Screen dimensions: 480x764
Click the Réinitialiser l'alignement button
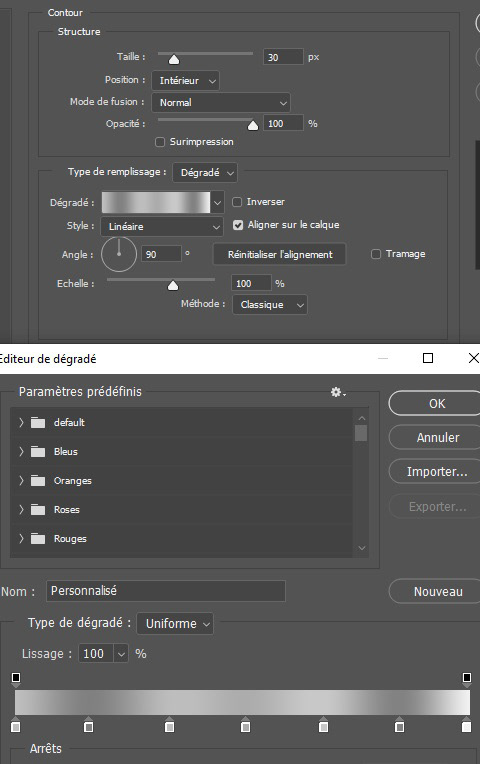[x=280, y=254]
